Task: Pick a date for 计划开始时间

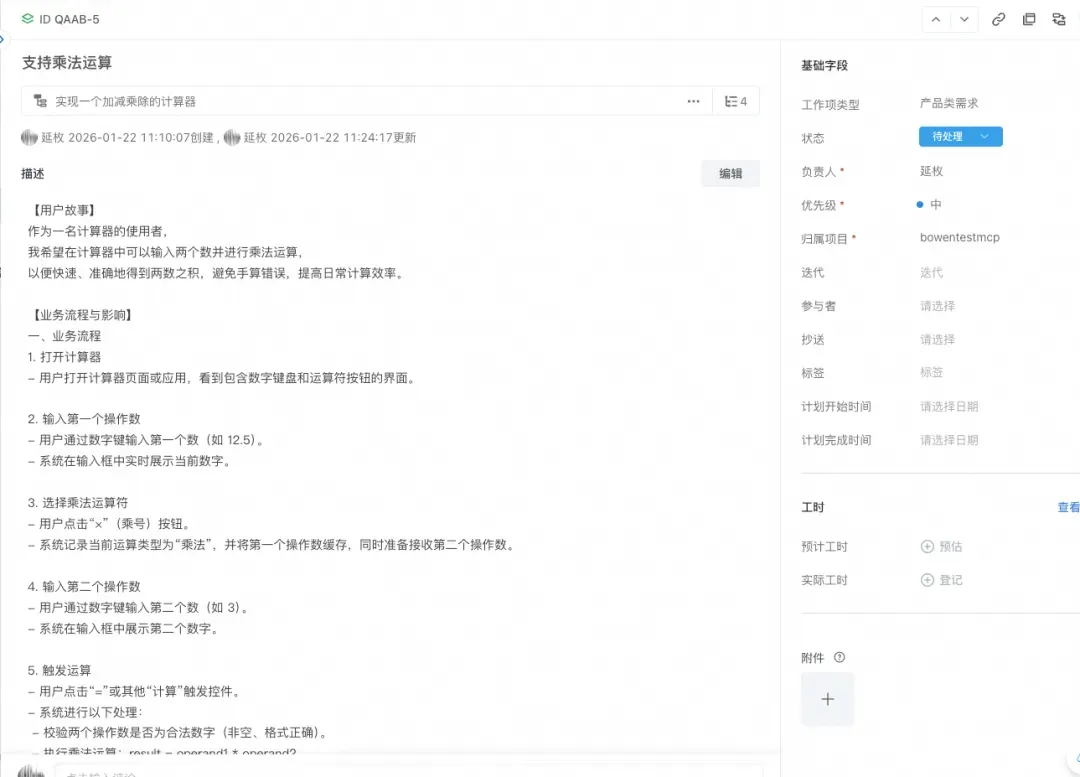Action: click(x=949, y=406)
